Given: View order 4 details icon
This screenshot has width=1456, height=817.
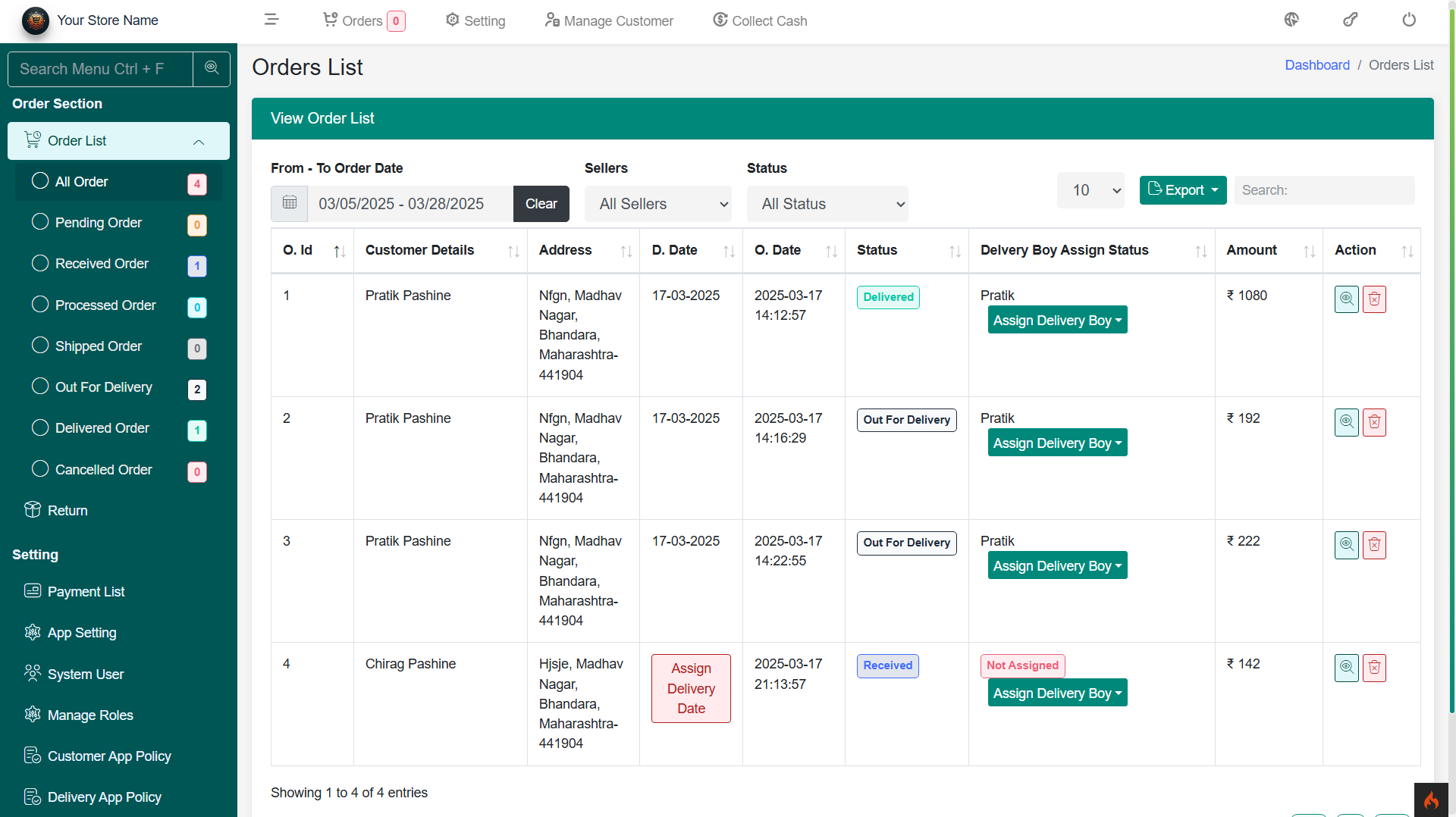Looking at the screenshot, I should tap(1347, 668).
